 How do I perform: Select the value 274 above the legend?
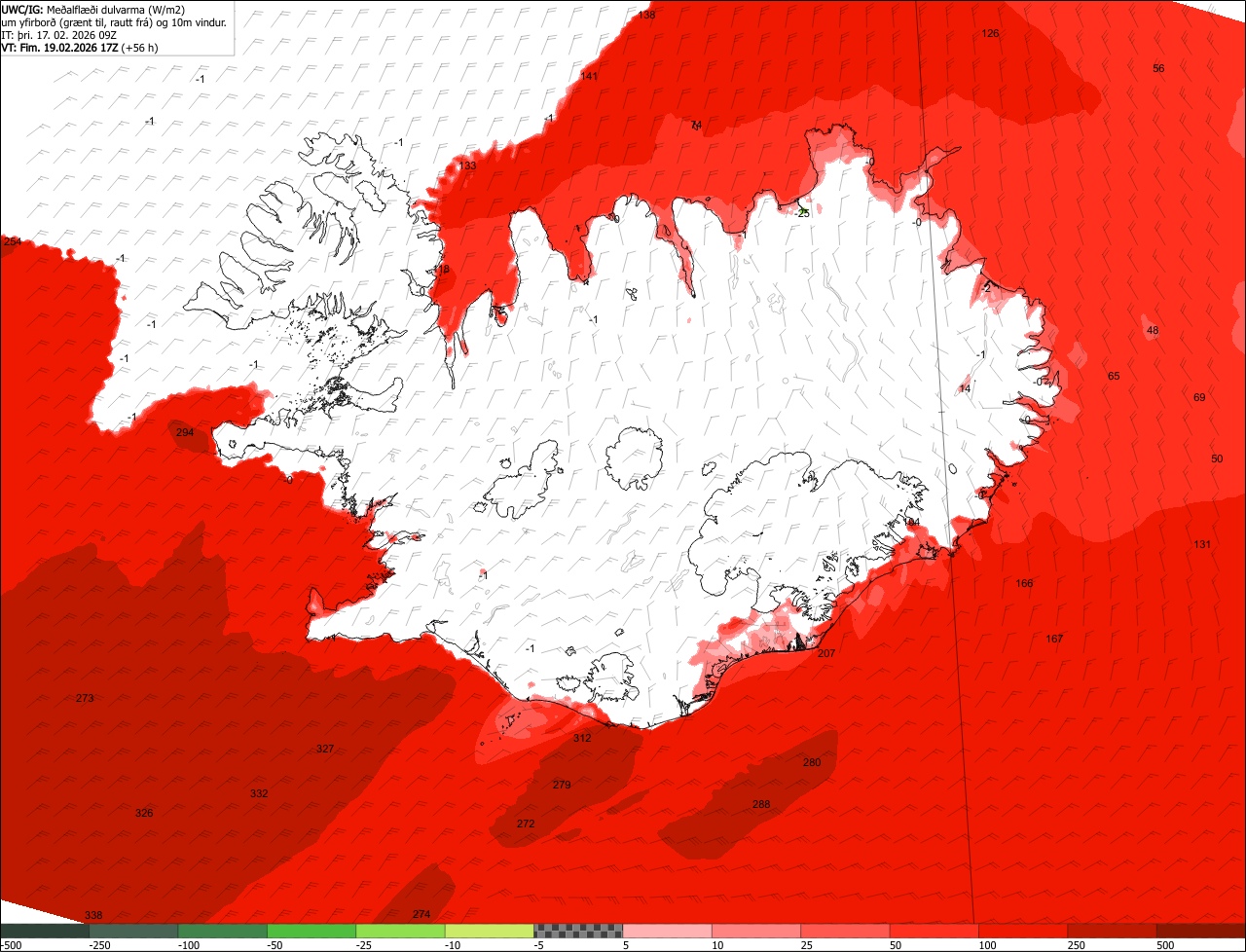tap(421, 914)
